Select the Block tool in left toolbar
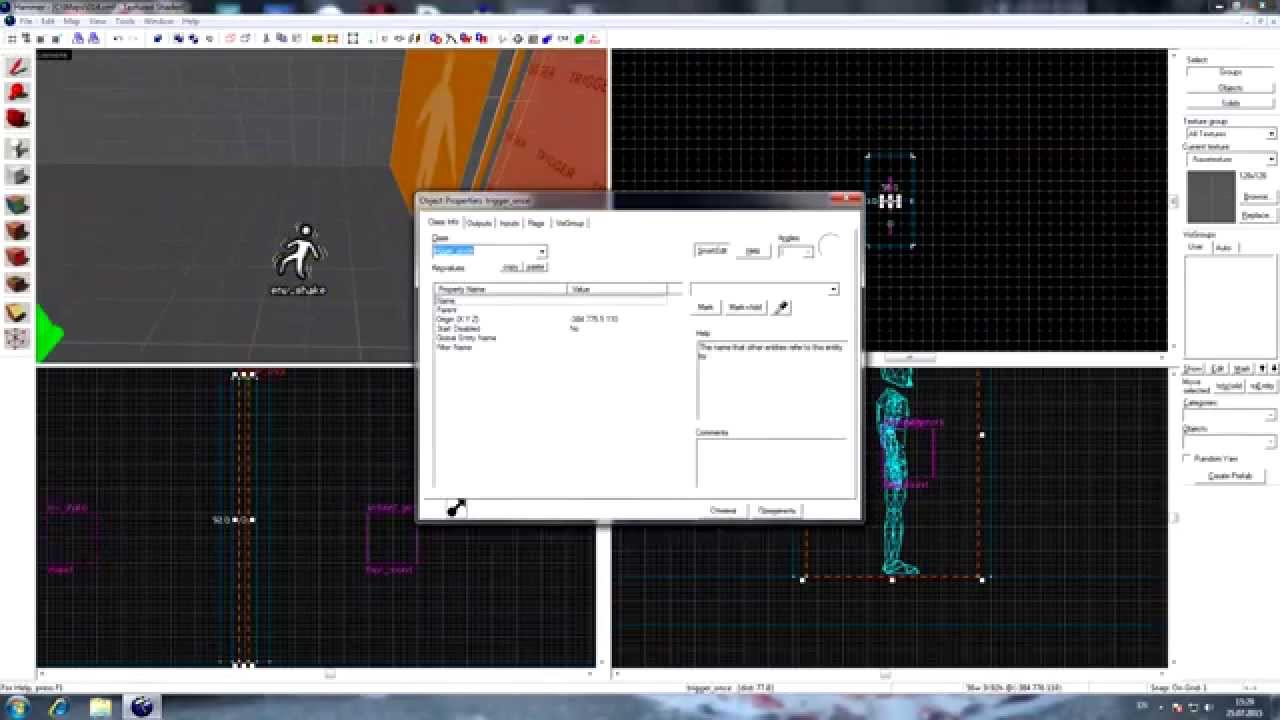Image resolution: width=1280 pixels, height=720 pixels. tap(17, 176)
